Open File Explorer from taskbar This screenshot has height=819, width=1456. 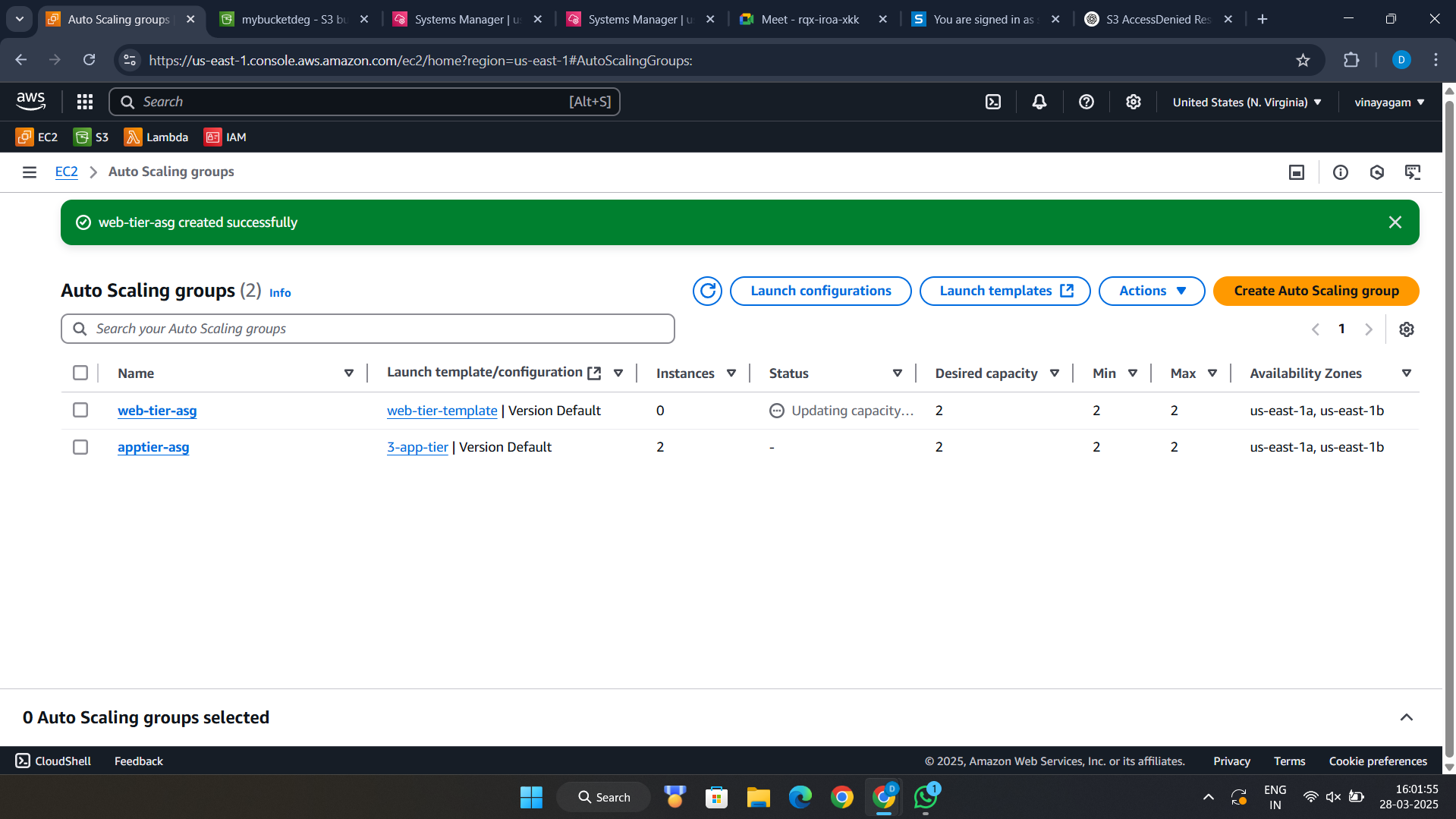click(x=758, y=797)
